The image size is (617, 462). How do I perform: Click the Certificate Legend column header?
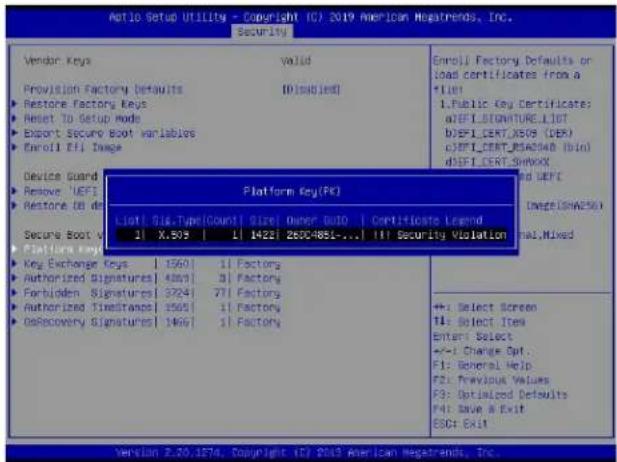427,220
